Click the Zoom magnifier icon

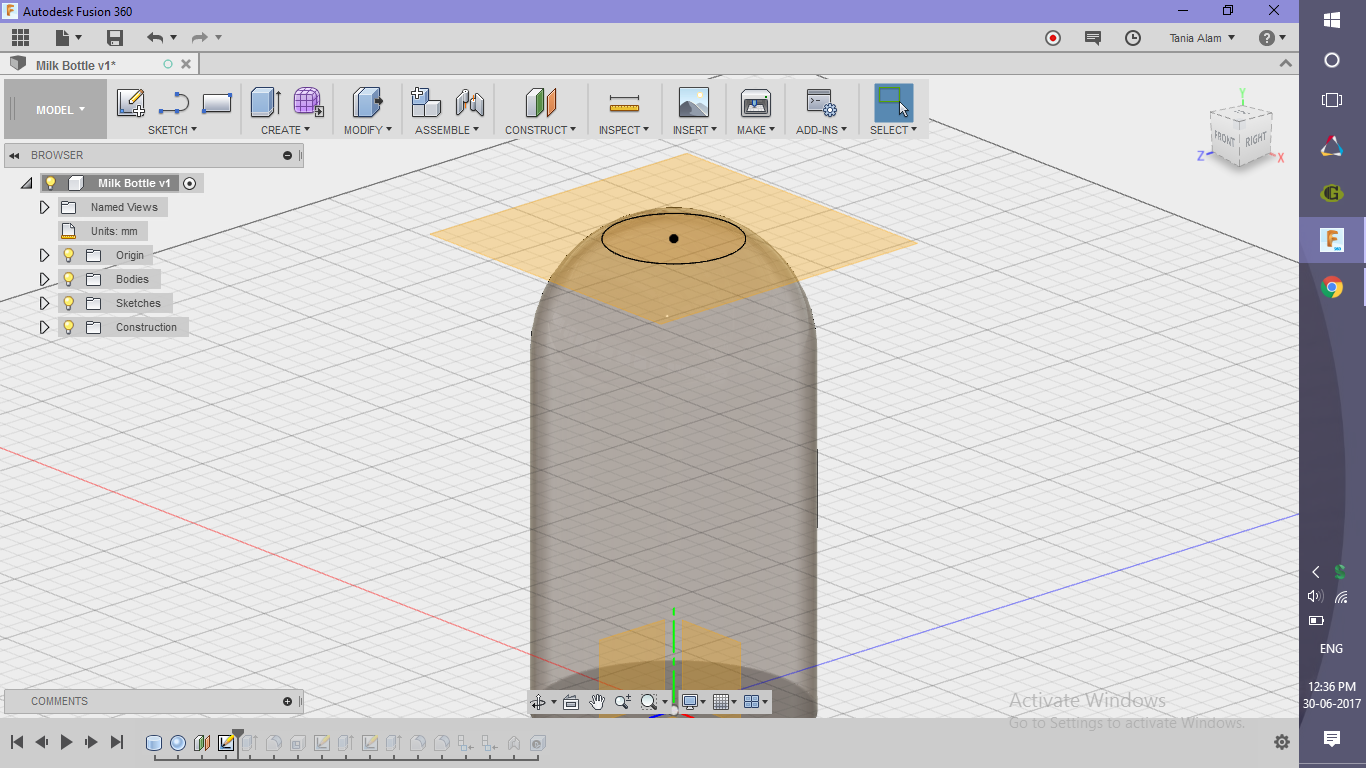click(x=622, y=702)
